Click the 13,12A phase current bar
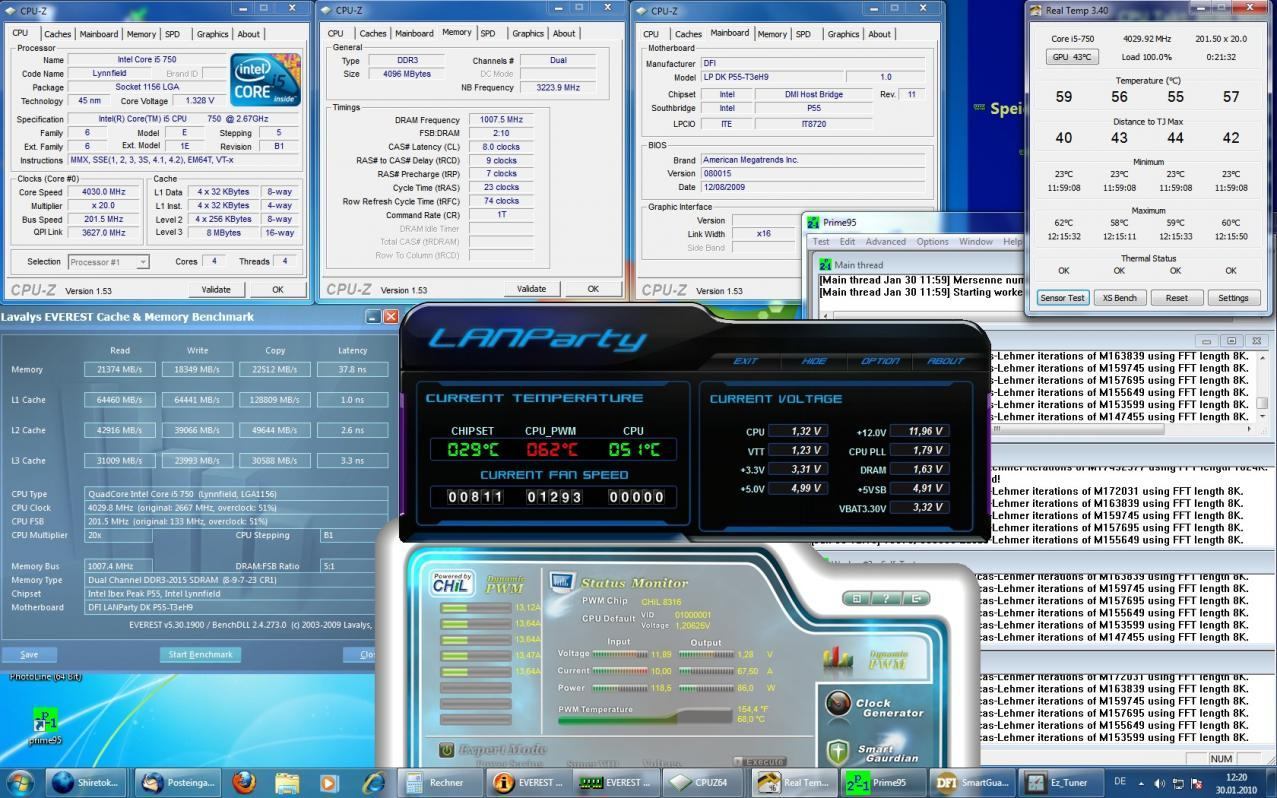 pos(475,607)
